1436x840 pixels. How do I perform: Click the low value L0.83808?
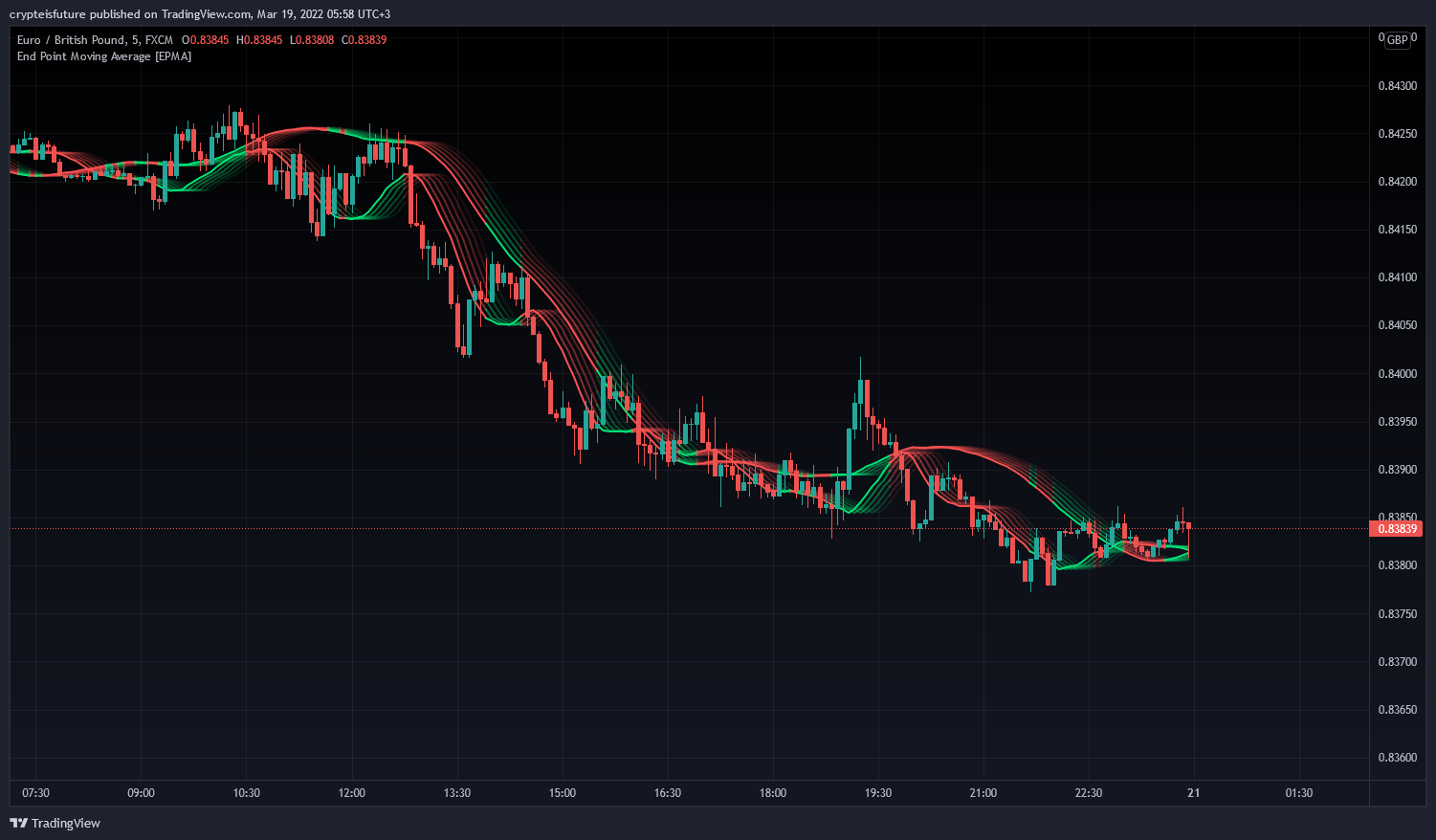tap(312, 39)
